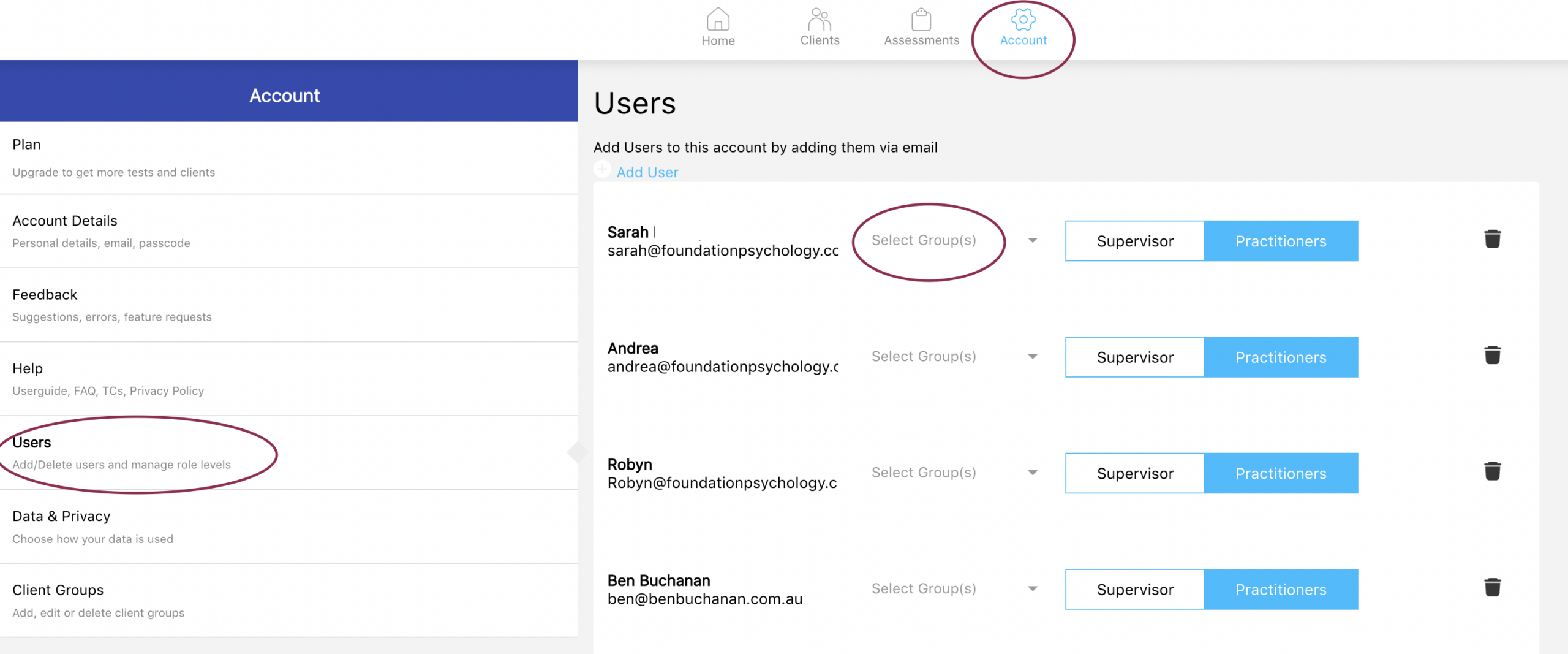
Task: Click the name Andrea in users list
Action: pyautogui.click(x=633, y=348)
